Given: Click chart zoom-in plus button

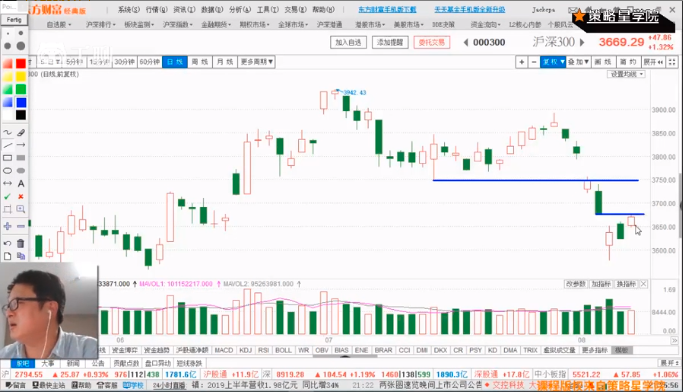Looking at the screenshot, I should (521, 62).
